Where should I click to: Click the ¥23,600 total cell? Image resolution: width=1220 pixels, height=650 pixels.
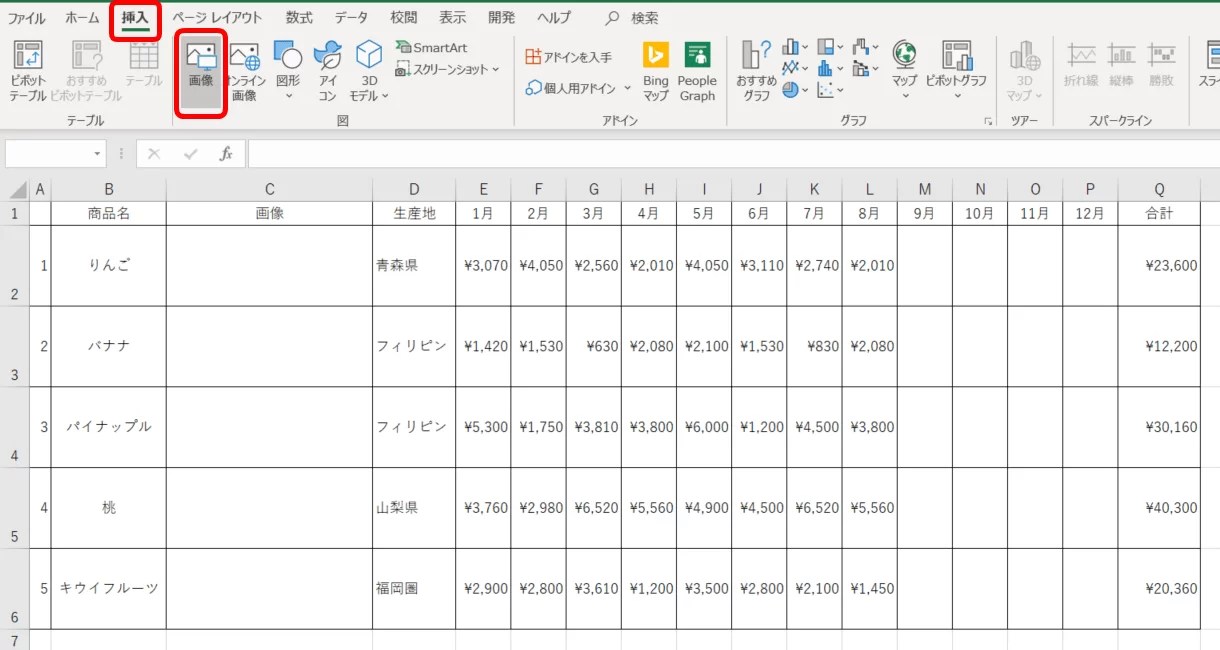(x=1159, y=265)
